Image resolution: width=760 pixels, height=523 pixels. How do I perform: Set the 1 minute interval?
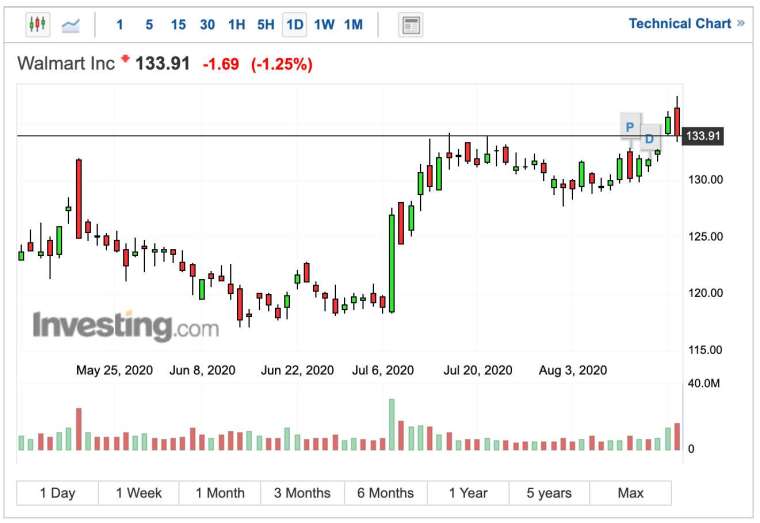coord(120,24)
